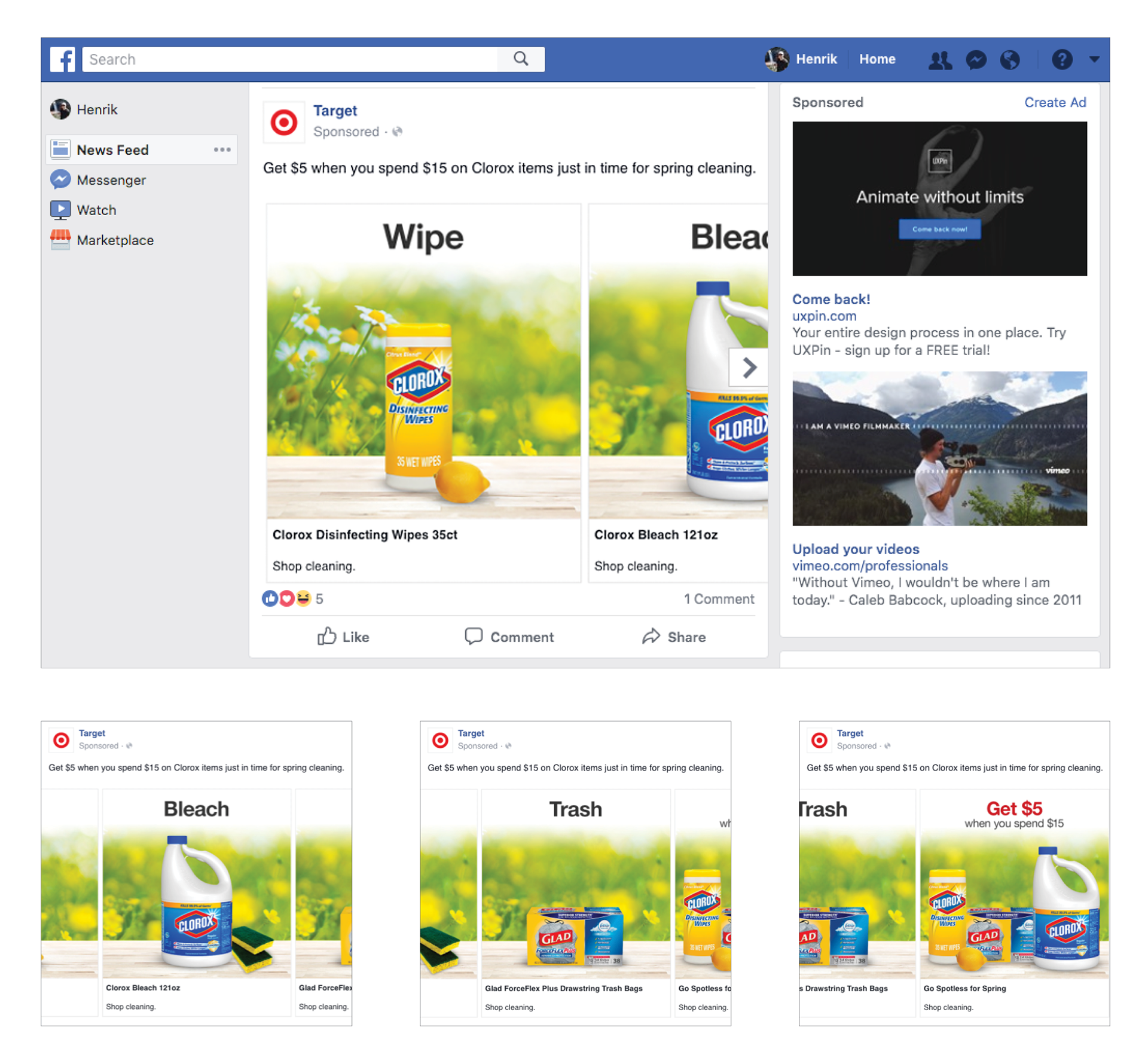This screenshot has width=1148, height=1064.
Task: Click Target logo in the Bleach preview card
Action: (x=61, y=740)
